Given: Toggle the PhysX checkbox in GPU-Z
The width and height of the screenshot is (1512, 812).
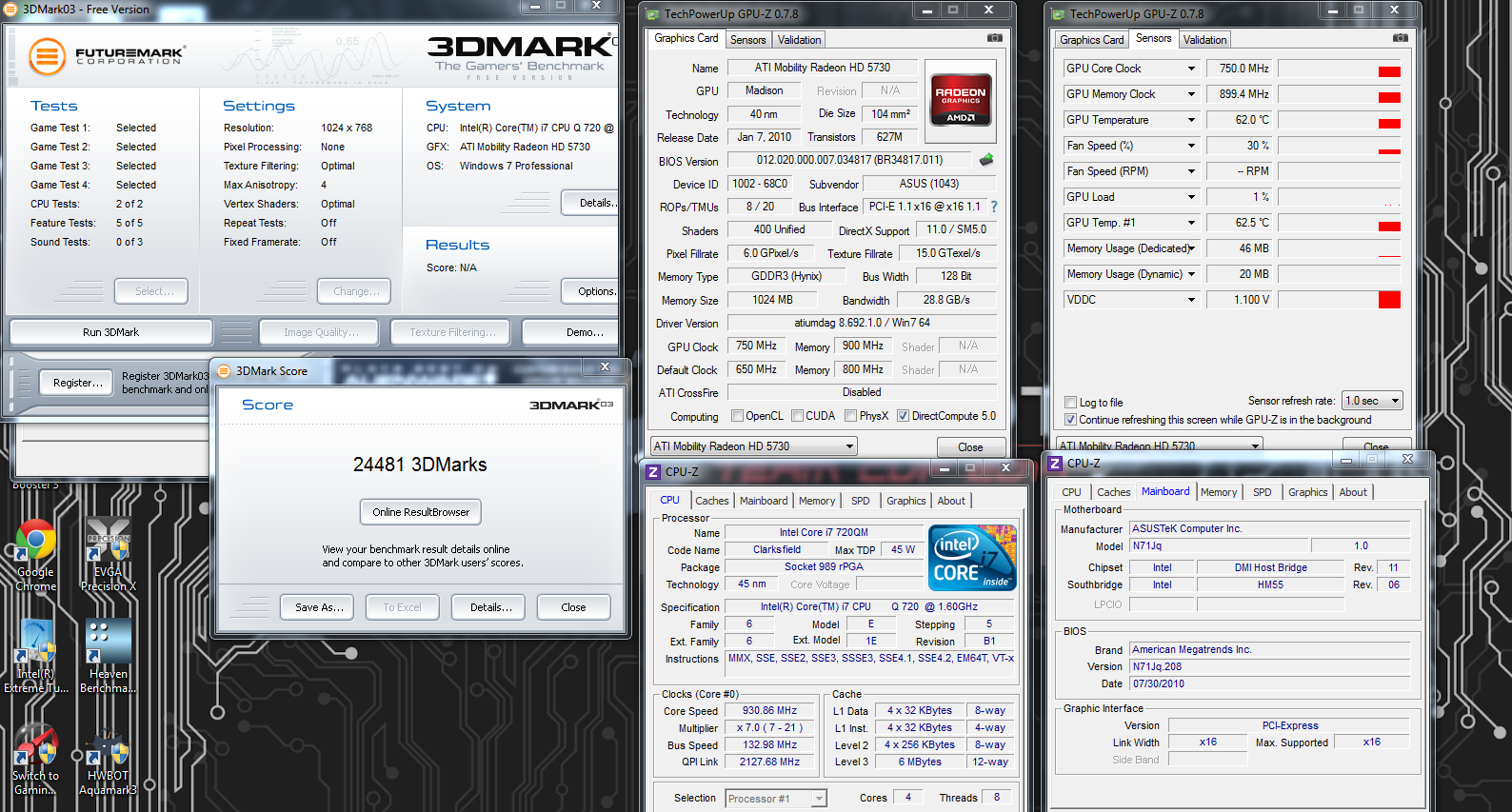Looking at the screenshot, I should (x=850, y=416).
